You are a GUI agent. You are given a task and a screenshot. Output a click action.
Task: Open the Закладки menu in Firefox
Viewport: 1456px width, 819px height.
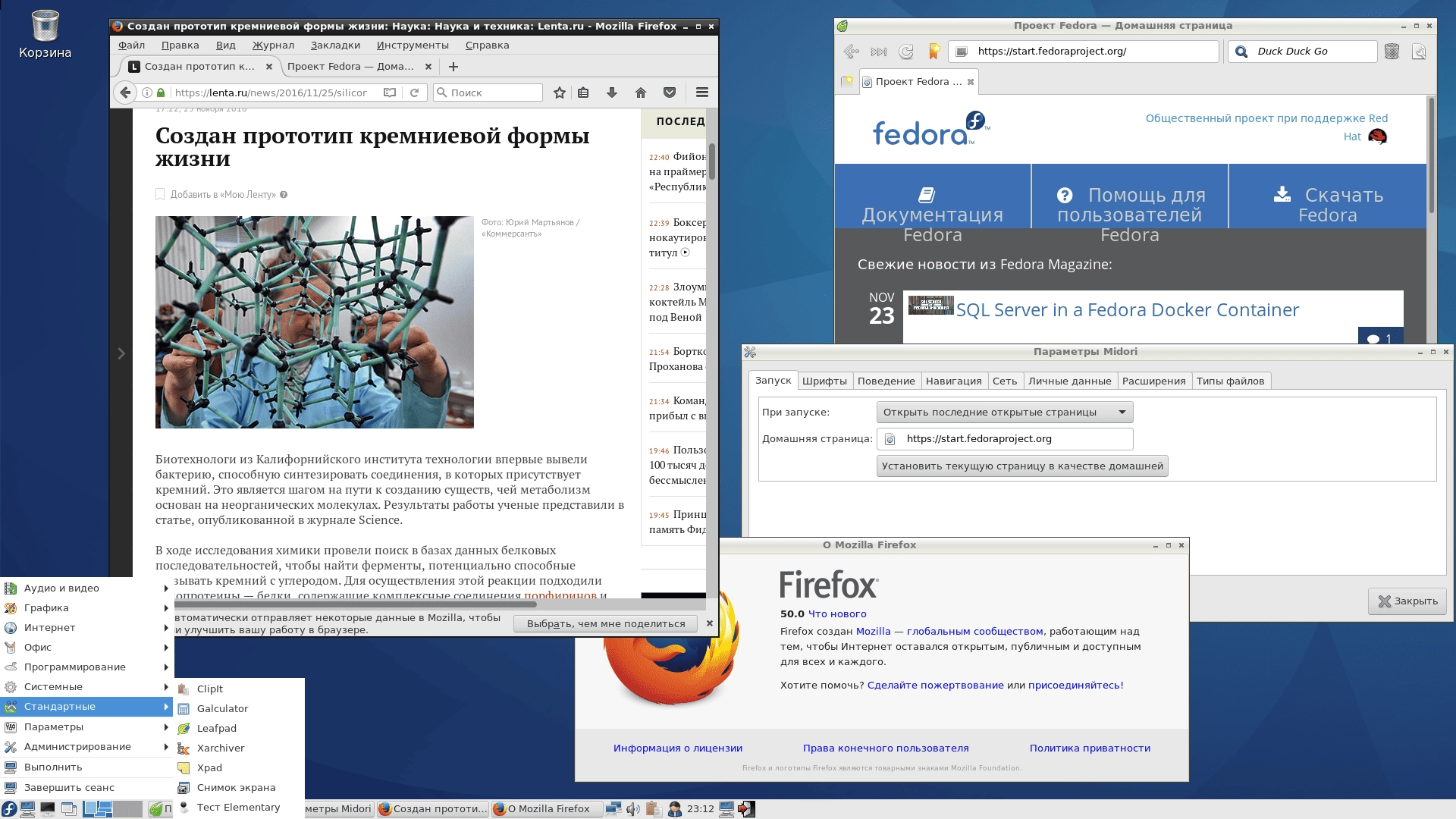(335, 45)
